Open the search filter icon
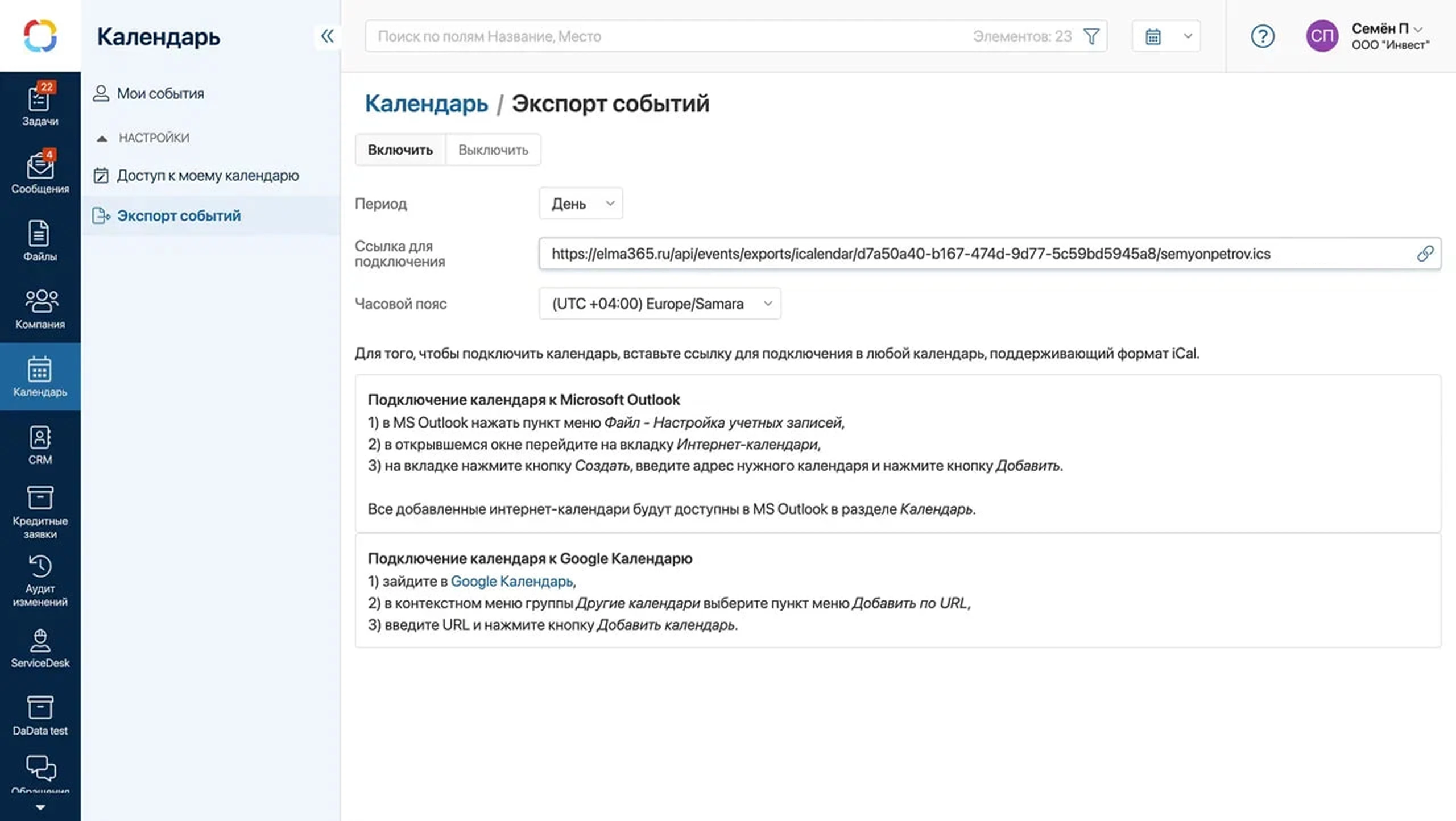This screenshot has width=1456, height=821. (1091, 36)
